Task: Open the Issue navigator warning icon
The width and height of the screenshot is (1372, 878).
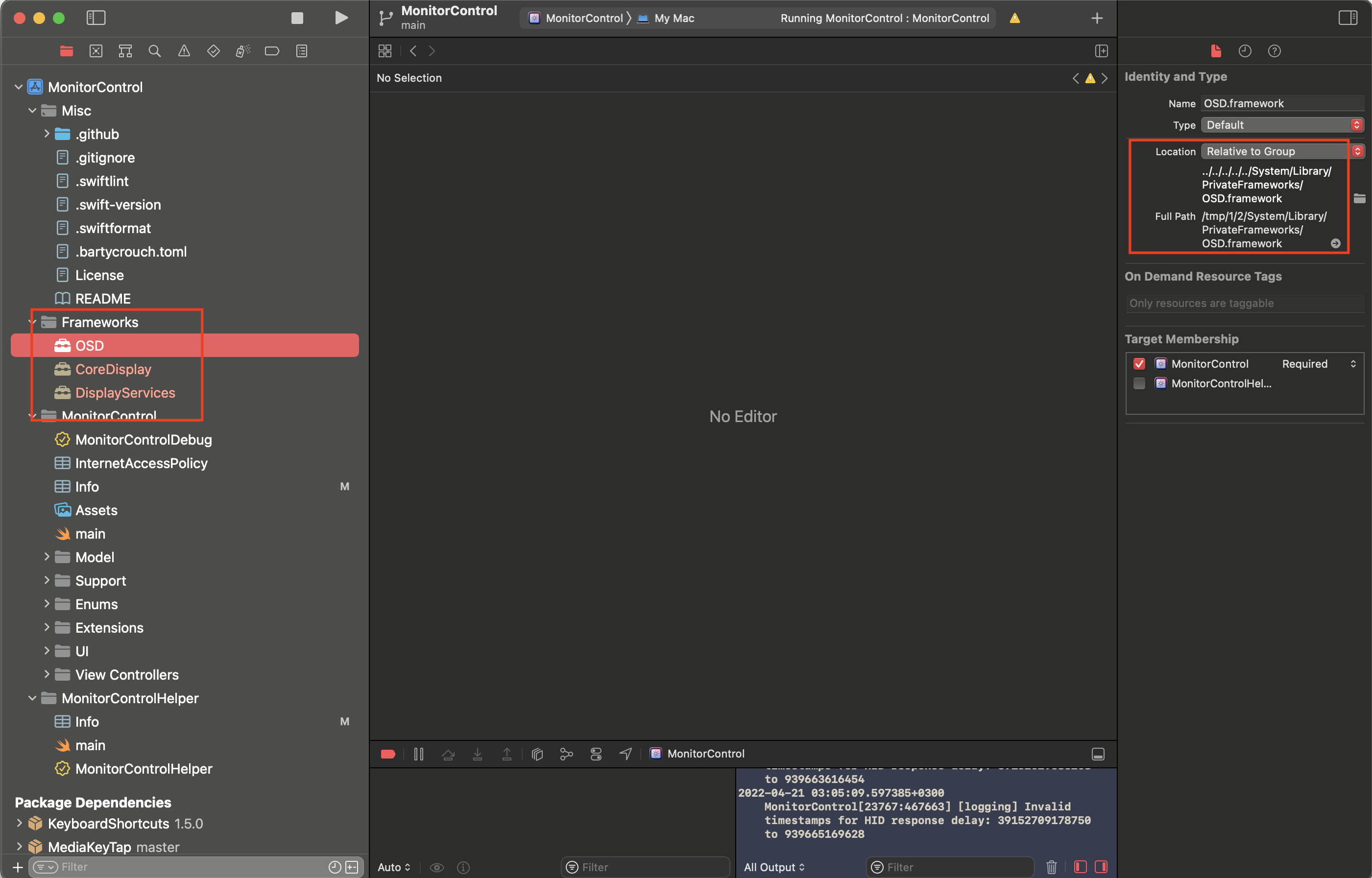Action: 184,51
